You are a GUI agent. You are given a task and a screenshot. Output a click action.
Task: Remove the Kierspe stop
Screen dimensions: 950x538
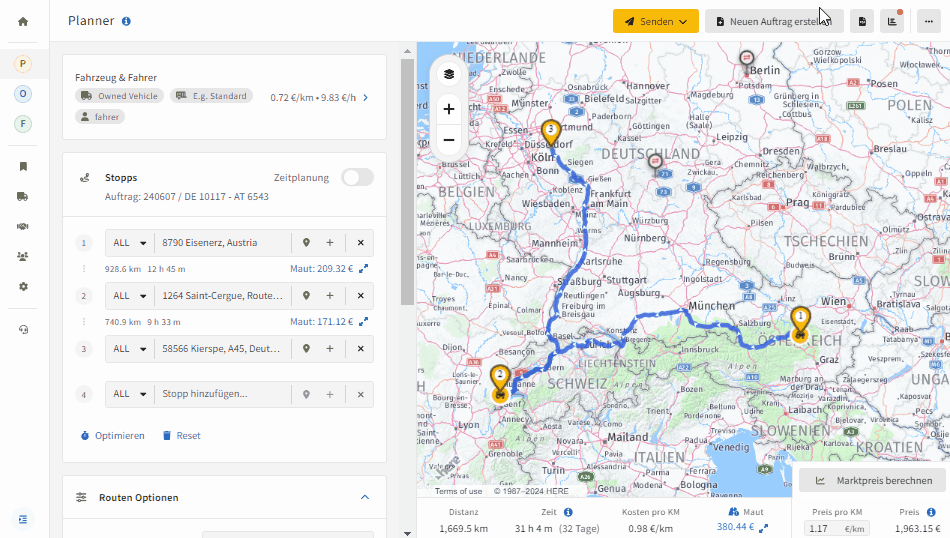pyautogui.click(x=360, y=349)
